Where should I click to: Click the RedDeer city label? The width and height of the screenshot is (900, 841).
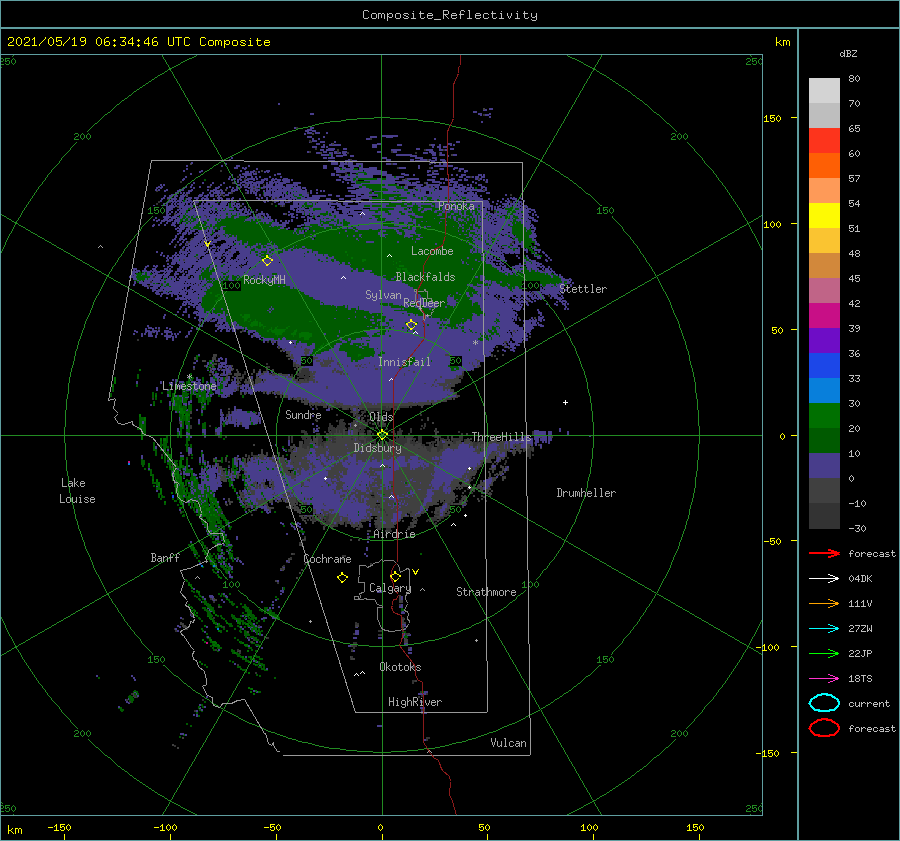point(424,303)
